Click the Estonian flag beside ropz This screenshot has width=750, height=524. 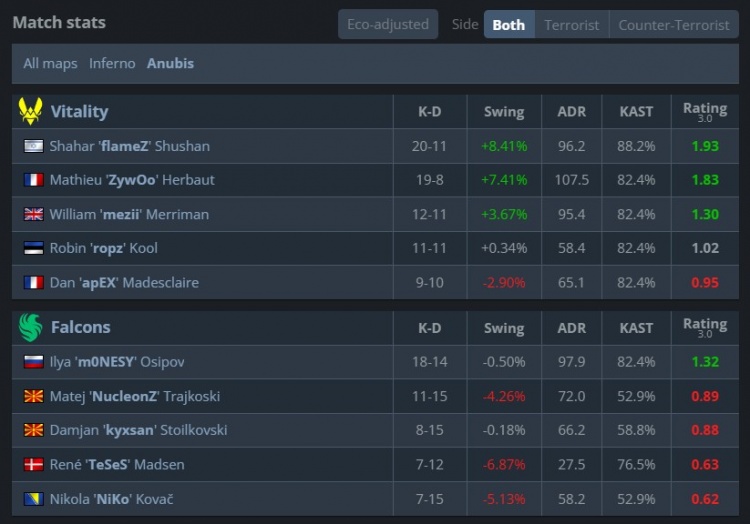click(33, 248)
